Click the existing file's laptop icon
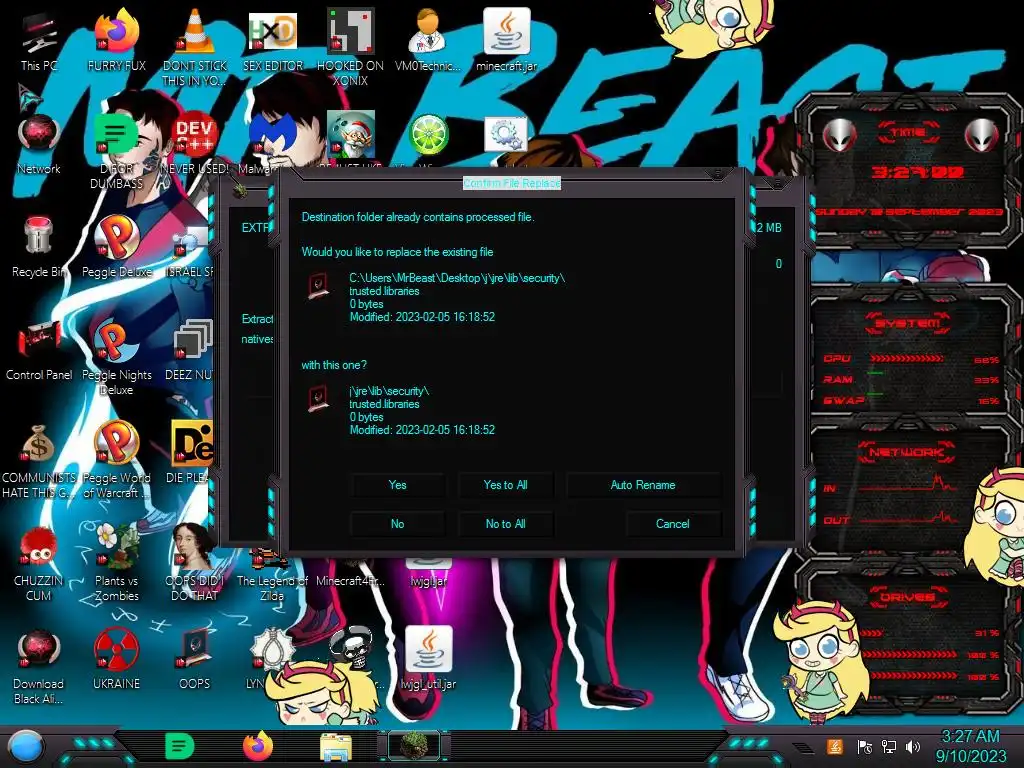1024x768 pixels. (x=318, y=286)
